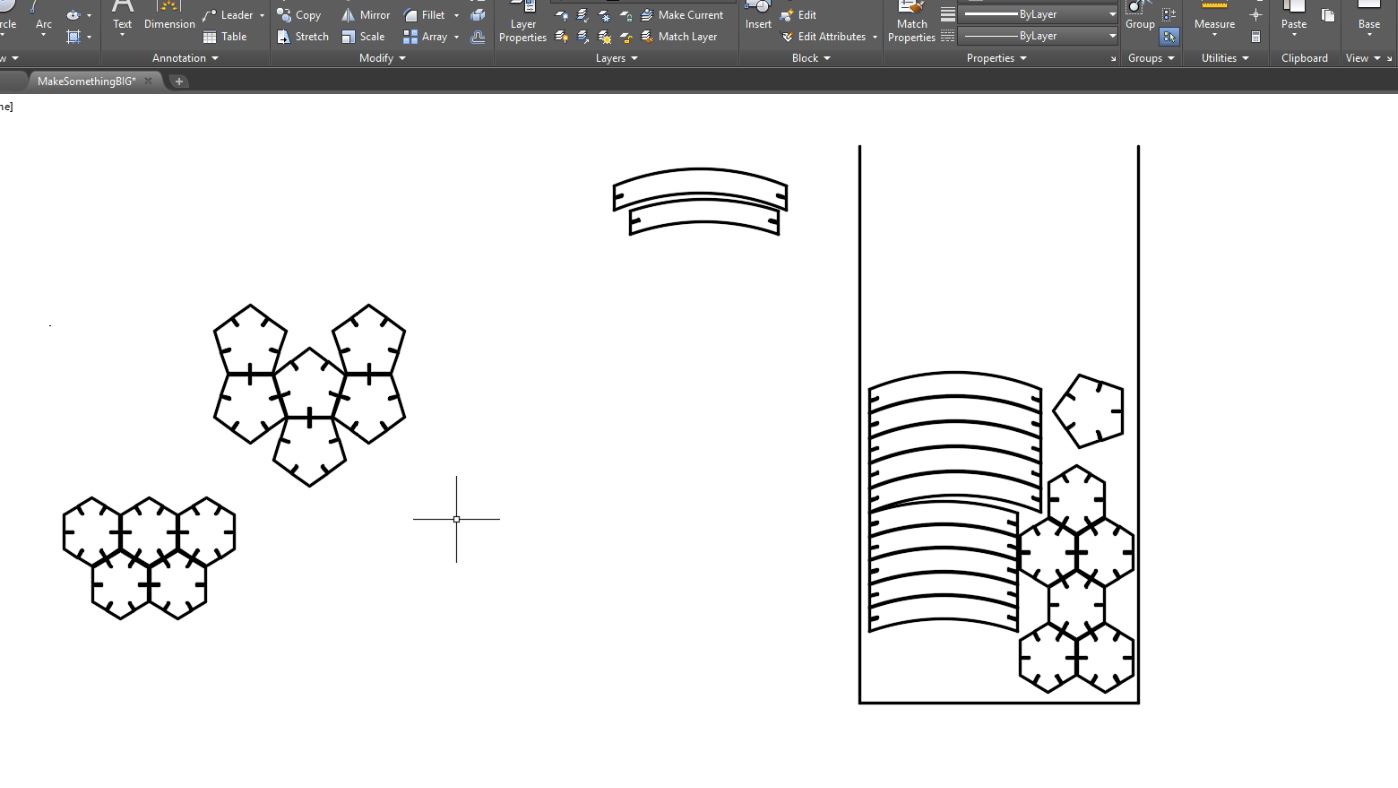Image resolution: width=1398 pixels, height=788 pixels.
Task: Click the Base view tool
Action: click(1369, 18)
